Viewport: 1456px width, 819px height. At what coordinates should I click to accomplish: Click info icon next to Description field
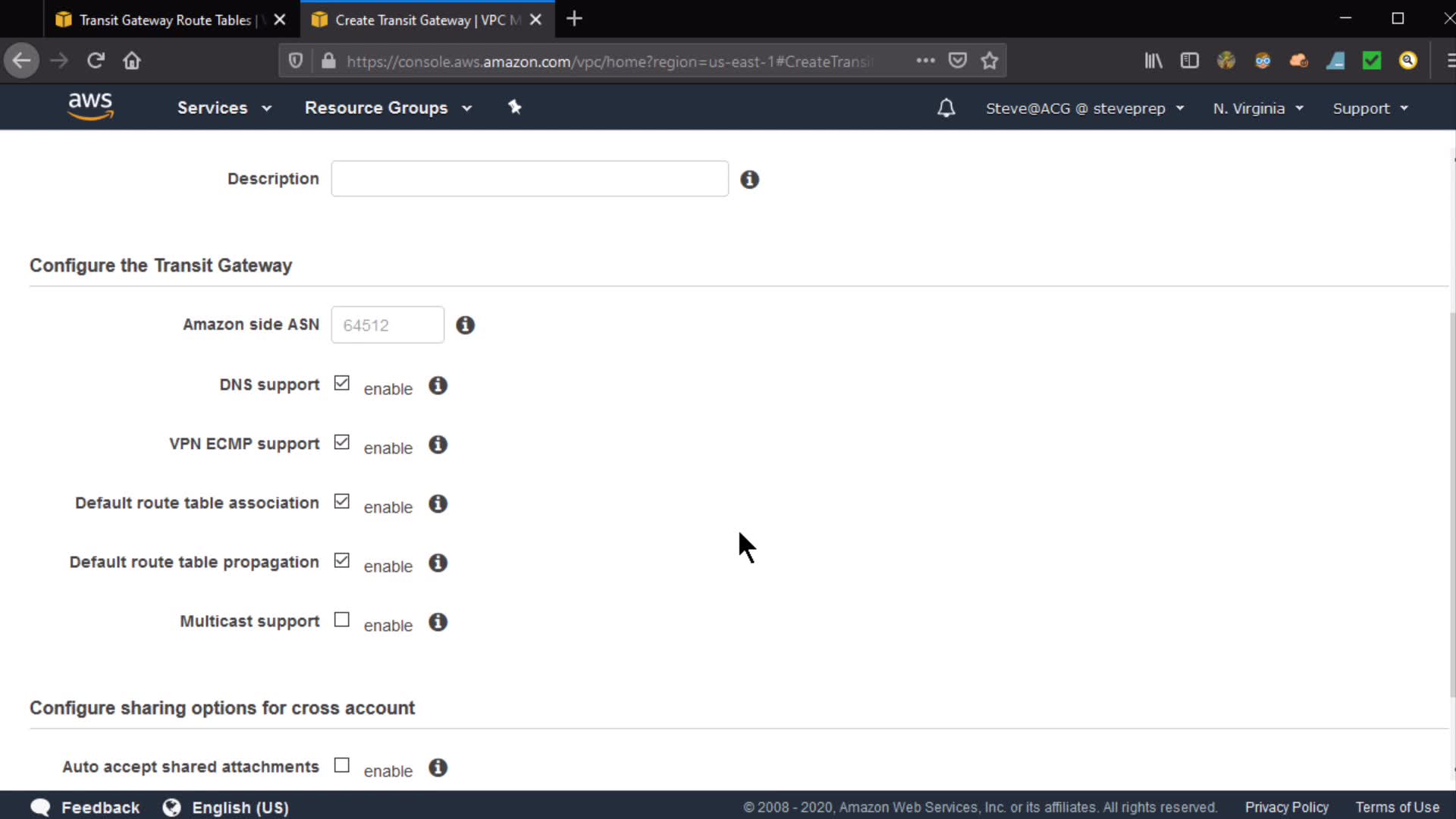click(749, 180)
